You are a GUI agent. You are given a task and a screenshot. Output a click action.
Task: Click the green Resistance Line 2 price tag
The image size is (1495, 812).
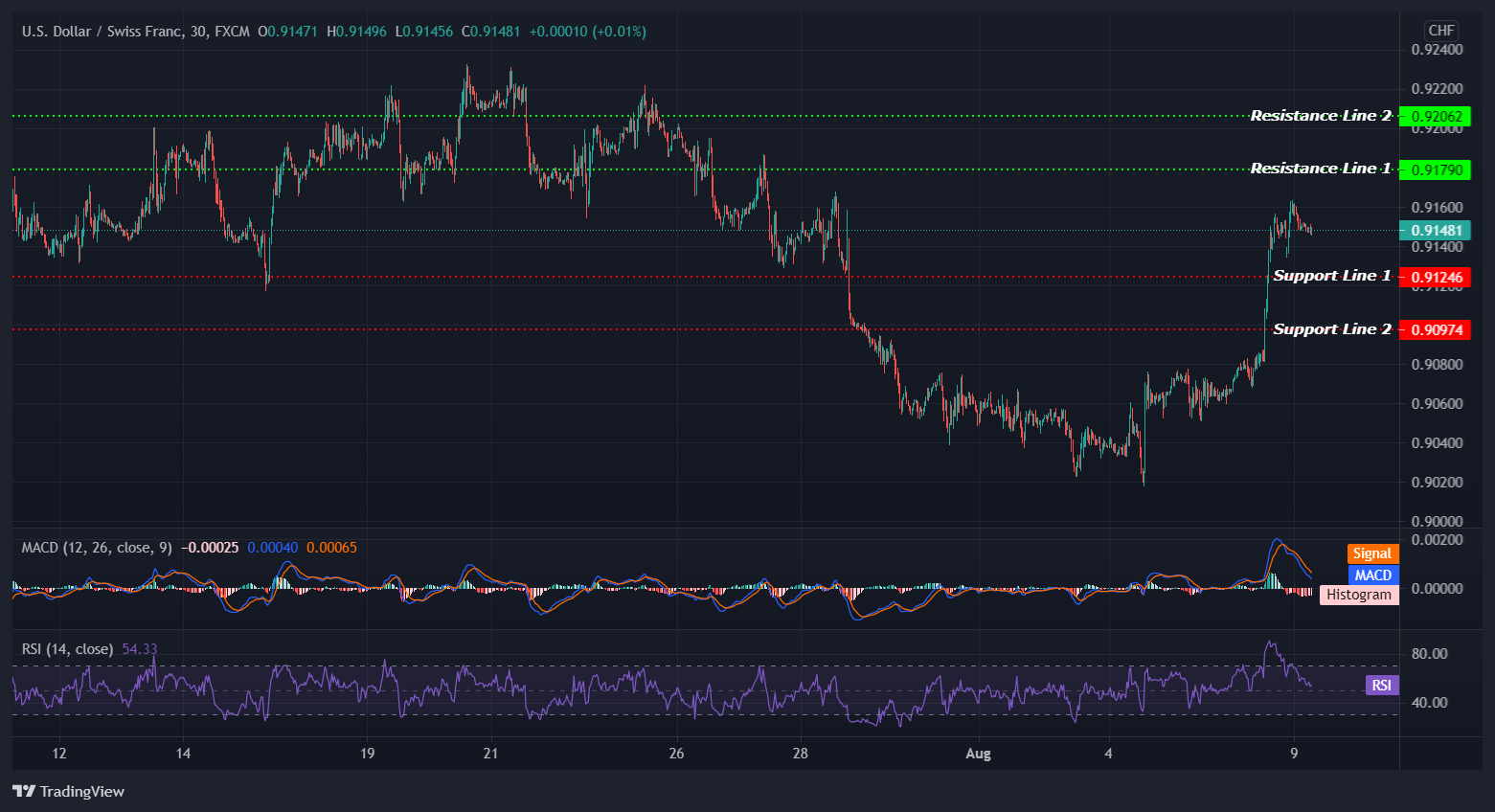click(1439, 116)
